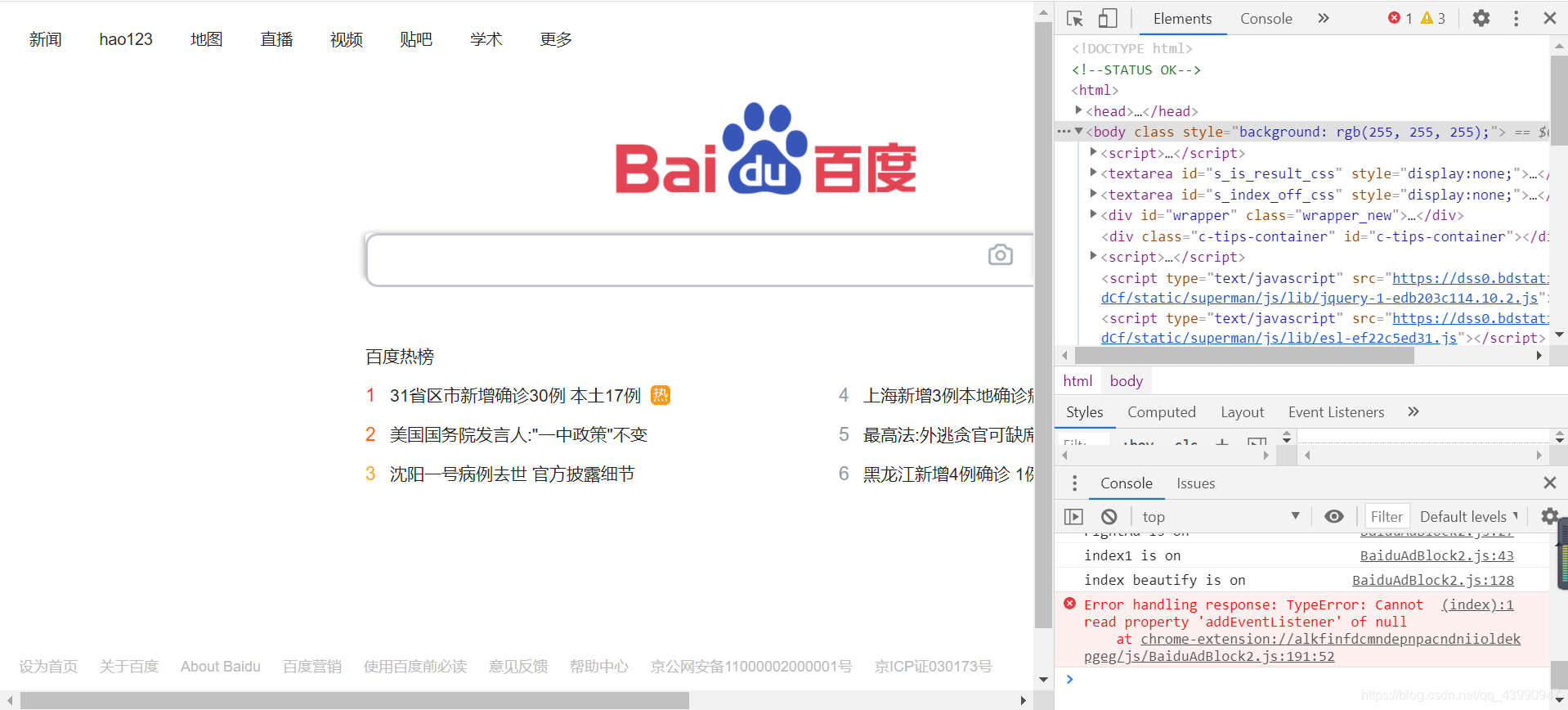Open hot item 31省区市新增确诊30例
Viewport: 1568px width, 710px height.
(x=515, y=396)
